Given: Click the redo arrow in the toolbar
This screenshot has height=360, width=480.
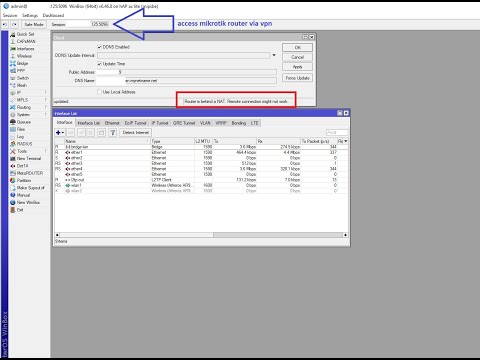Looking at the screenshot, I should [x=14, y=24].
